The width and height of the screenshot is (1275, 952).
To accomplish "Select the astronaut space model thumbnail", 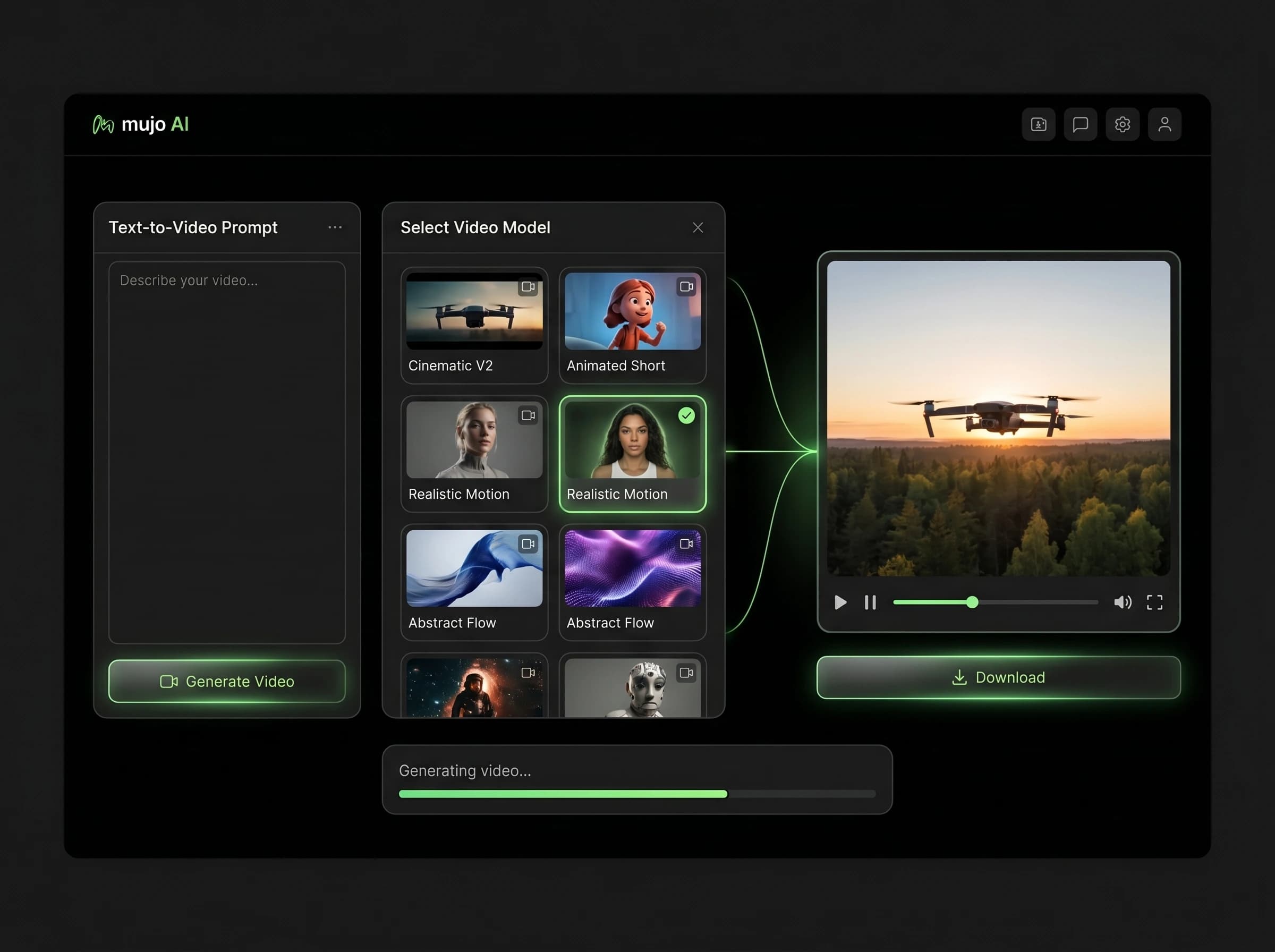I will 474,688.
